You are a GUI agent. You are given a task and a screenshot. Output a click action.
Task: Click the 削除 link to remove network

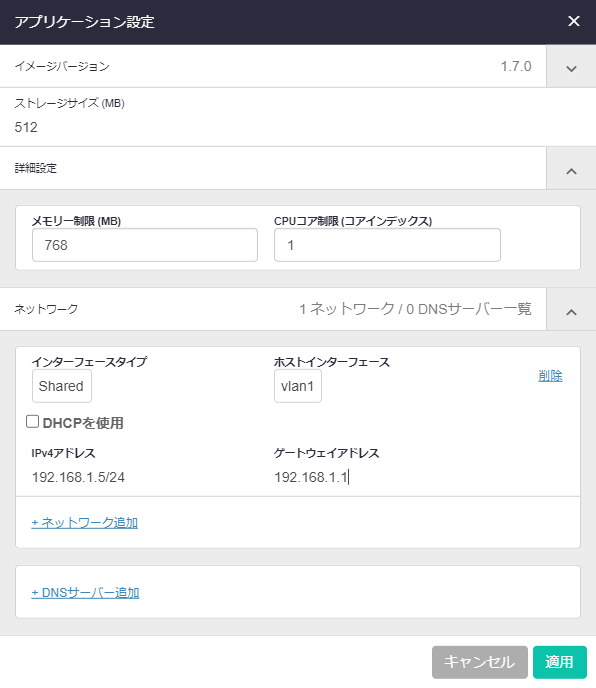tap(550, 376)
